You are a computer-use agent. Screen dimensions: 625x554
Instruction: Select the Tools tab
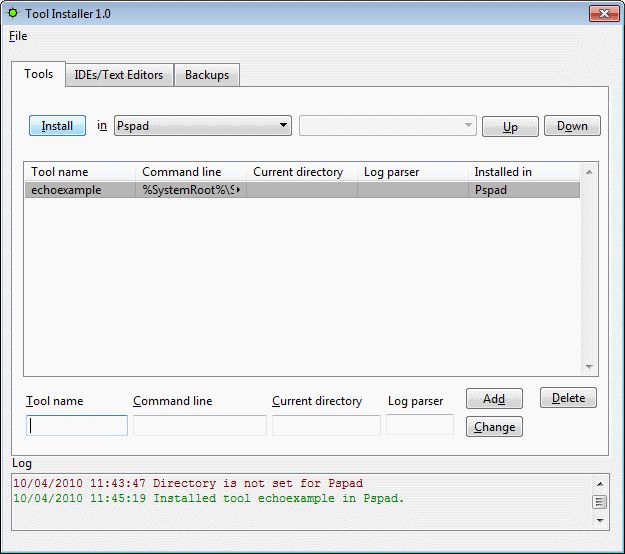(39, 74)
